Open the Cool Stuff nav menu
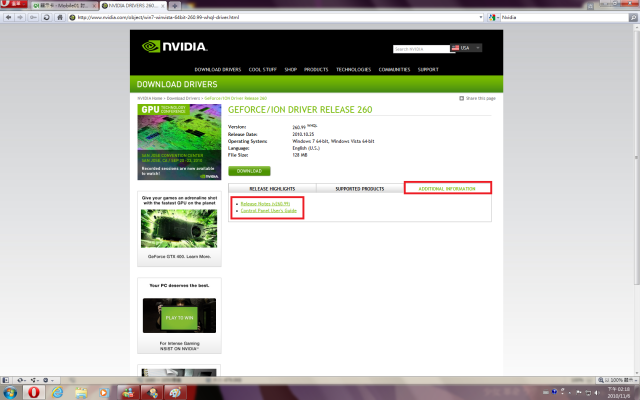Viewport: 640px width, 400px height. 262,70
